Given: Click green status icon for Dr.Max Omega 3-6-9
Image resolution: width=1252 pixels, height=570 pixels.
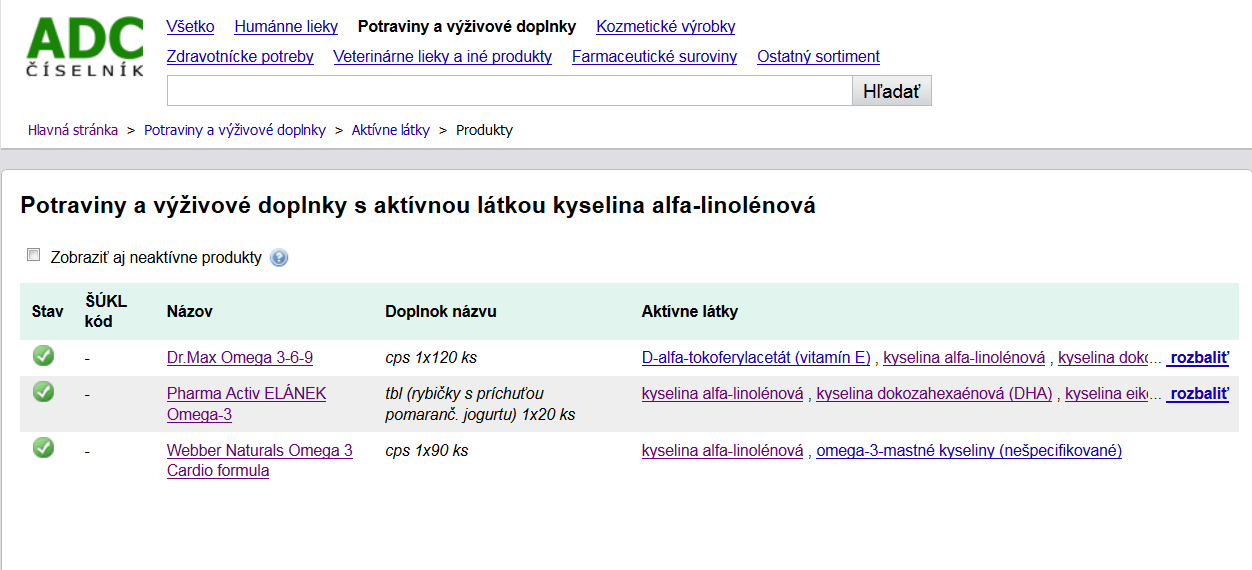Looking at the screenshot, I should (43, 355).
